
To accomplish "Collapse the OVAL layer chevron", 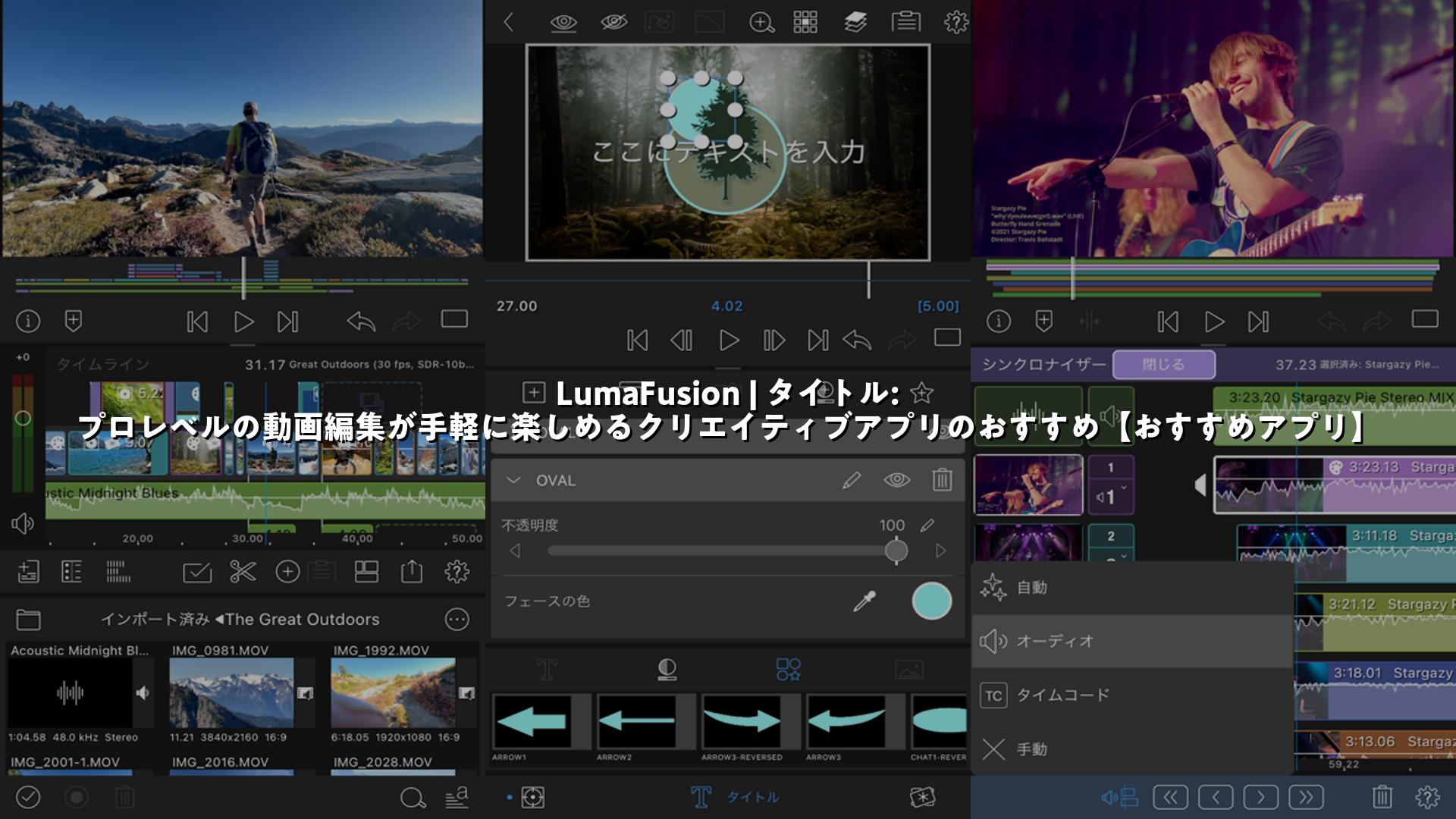I will click(x=513, y=480).
